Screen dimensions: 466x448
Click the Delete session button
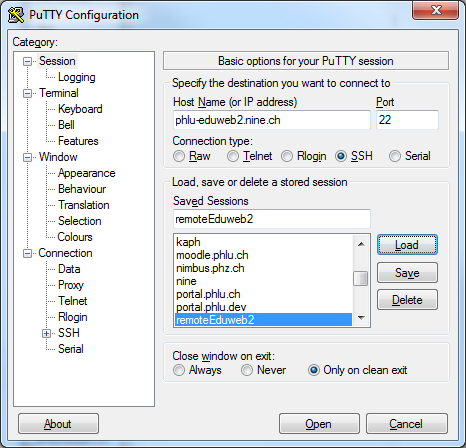[x=407, y=300]
